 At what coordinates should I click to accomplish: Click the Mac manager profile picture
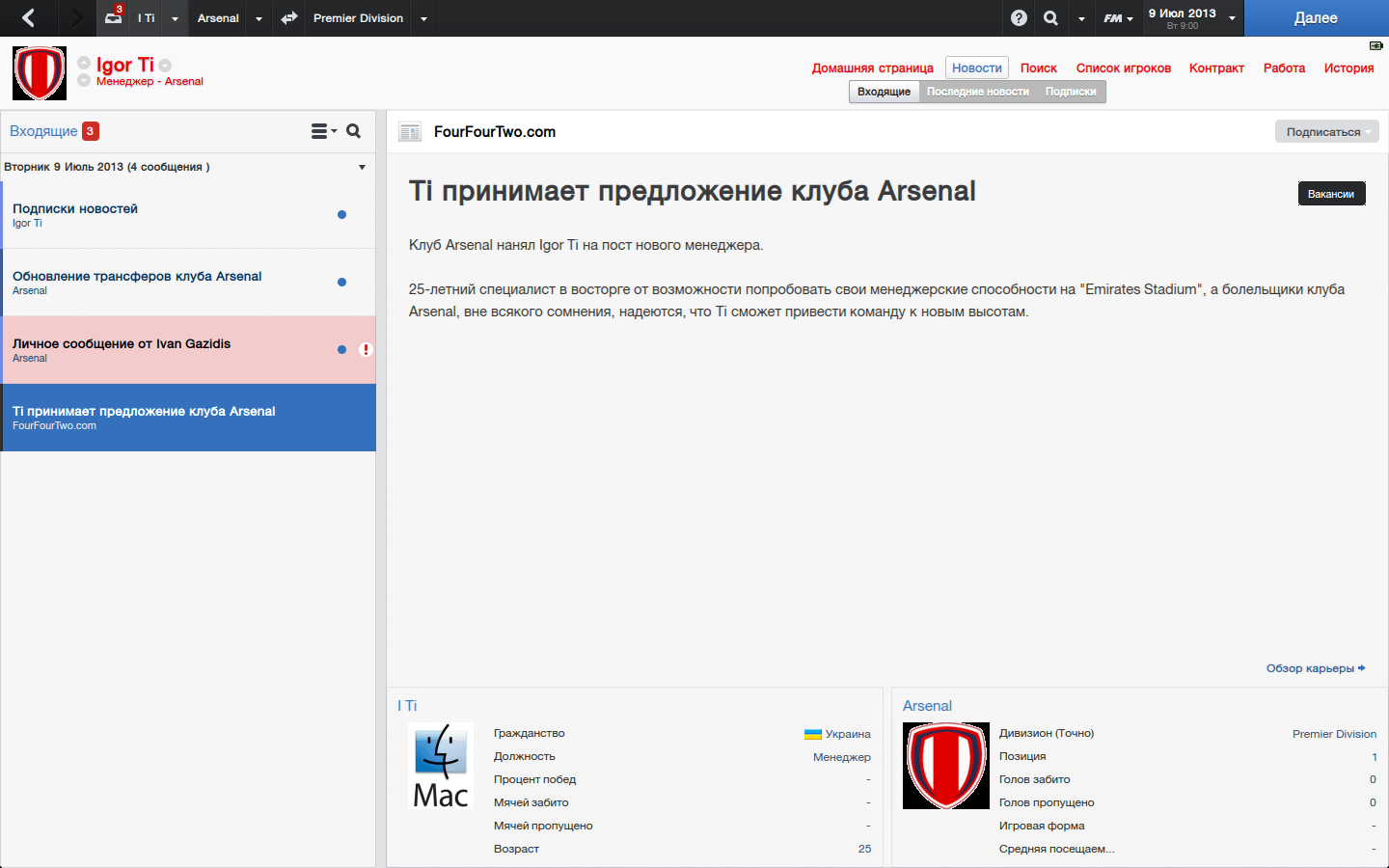pos(441,766)
